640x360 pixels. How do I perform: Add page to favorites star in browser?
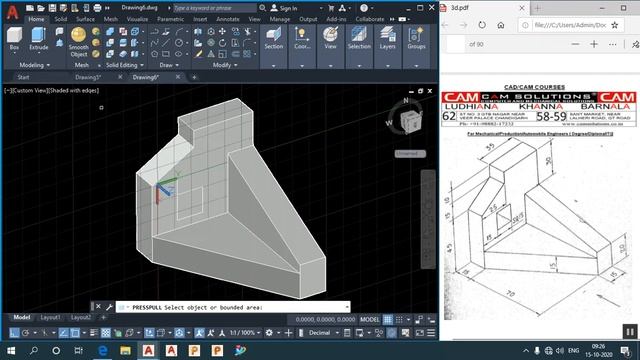[615, 25]
